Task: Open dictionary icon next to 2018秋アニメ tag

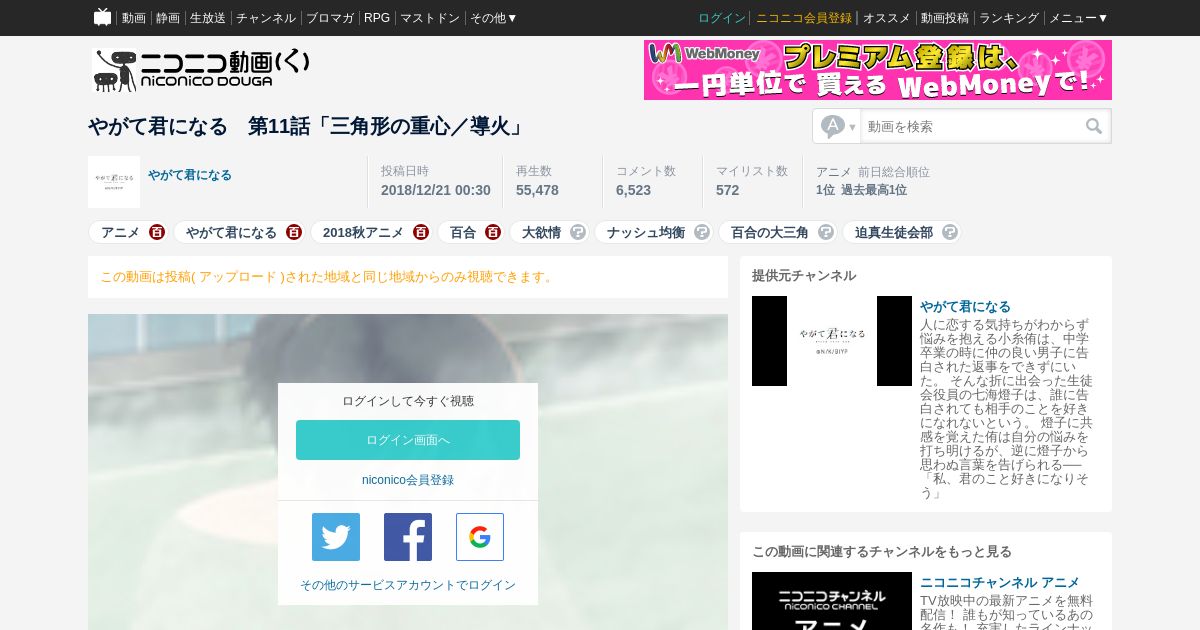Action: click(421, 232)
